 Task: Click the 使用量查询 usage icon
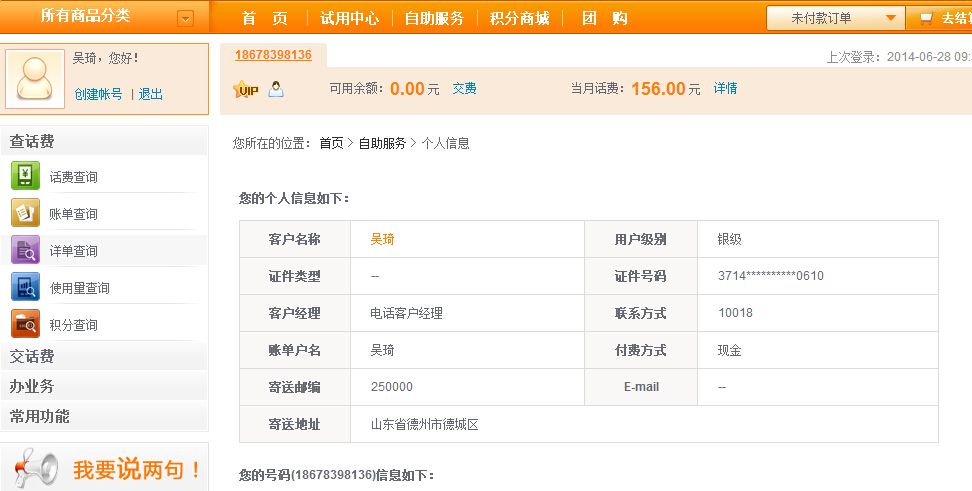click(25, 287)
